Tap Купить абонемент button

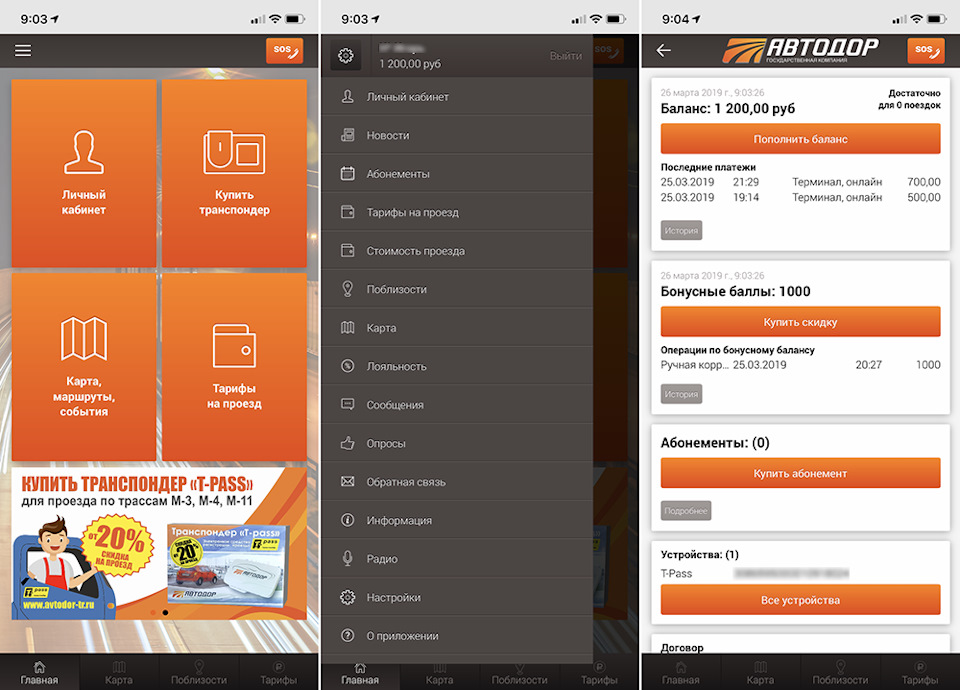pyautogui.click(x=800, y=473)
